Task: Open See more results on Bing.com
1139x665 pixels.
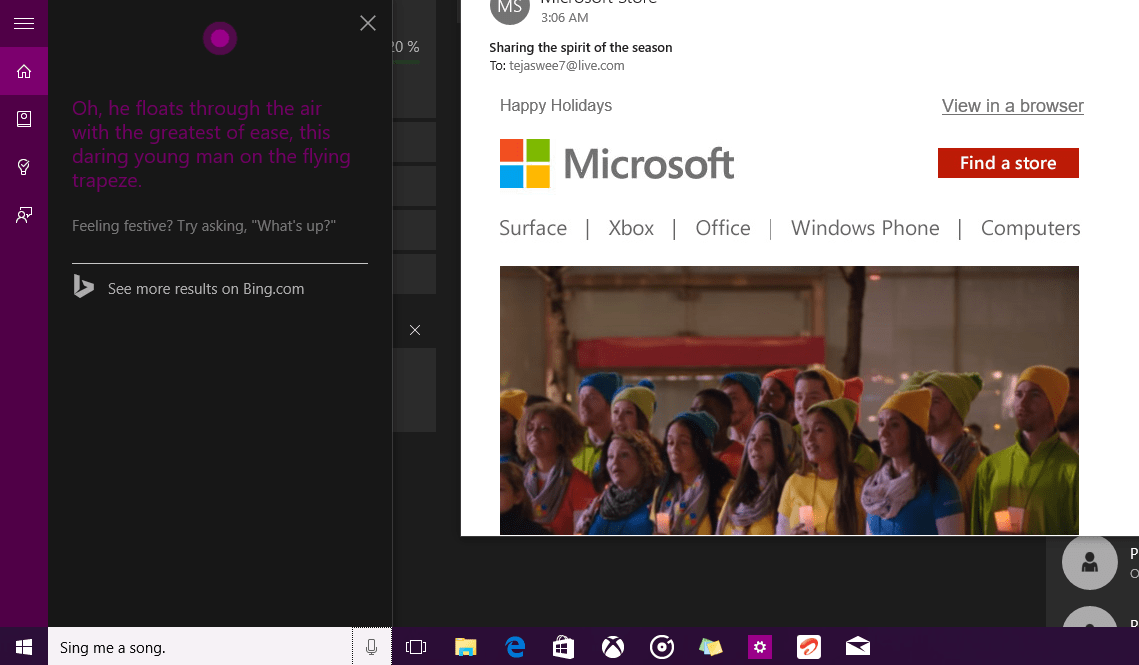Action: coord(206,289)
